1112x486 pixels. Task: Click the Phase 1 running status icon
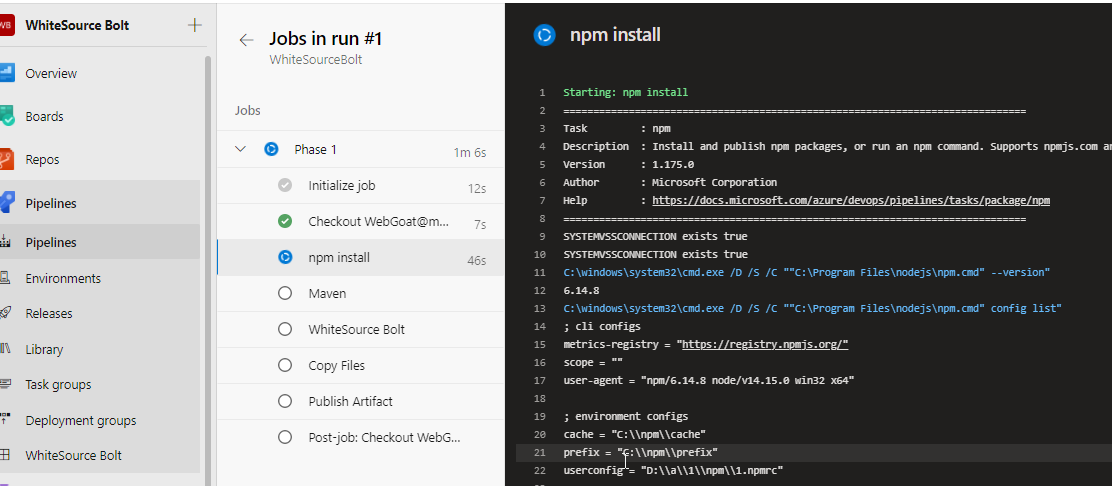click(271, 149)
